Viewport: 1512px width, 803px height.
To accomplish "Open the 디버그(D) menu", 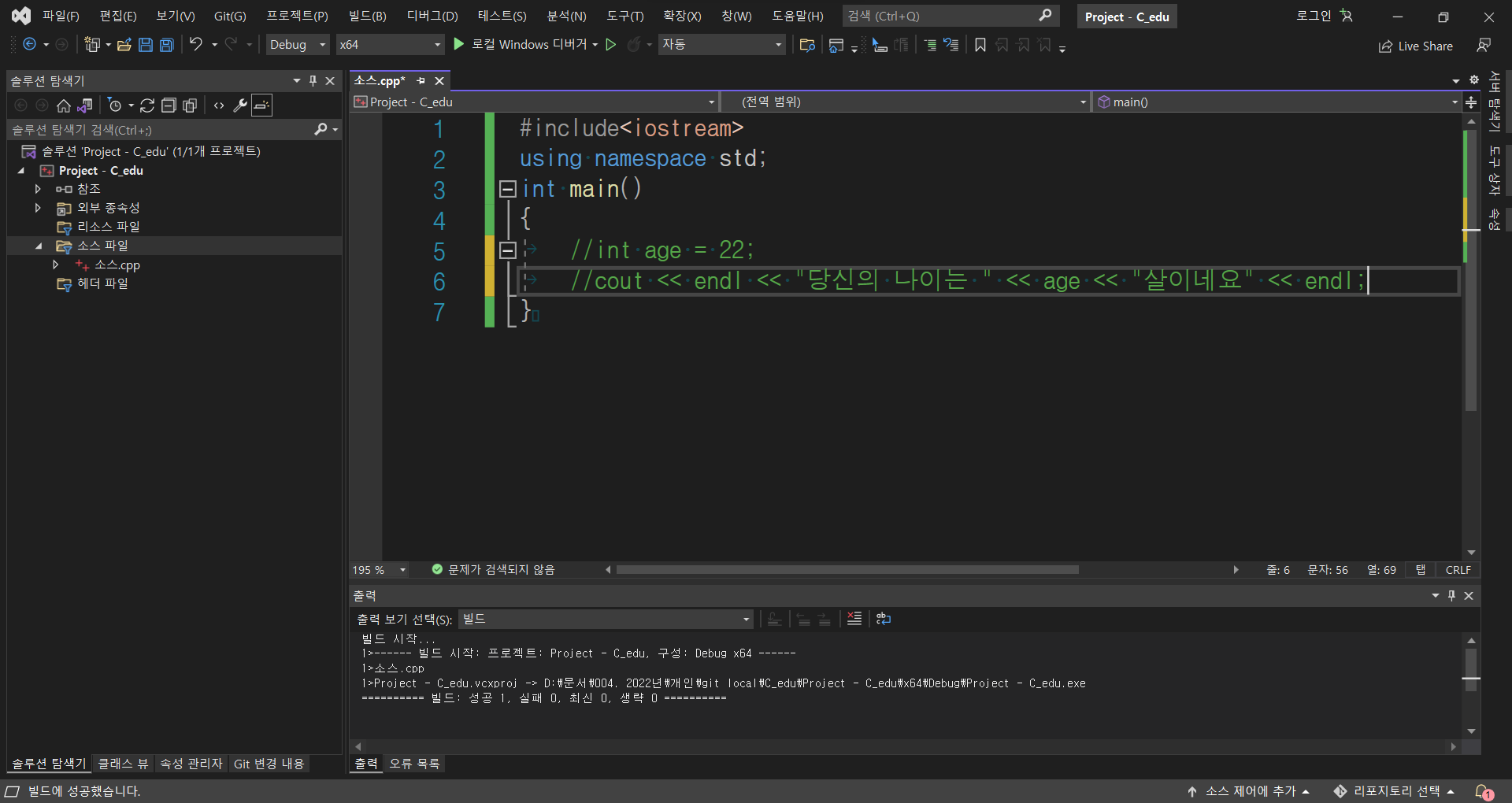I will coord(432,16).
